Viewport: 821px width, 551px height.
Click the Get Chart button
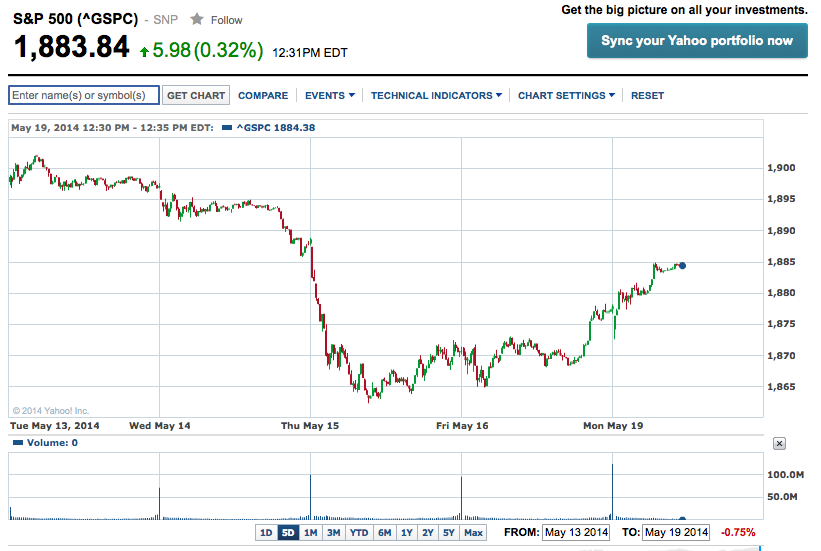tap(196, 95)
